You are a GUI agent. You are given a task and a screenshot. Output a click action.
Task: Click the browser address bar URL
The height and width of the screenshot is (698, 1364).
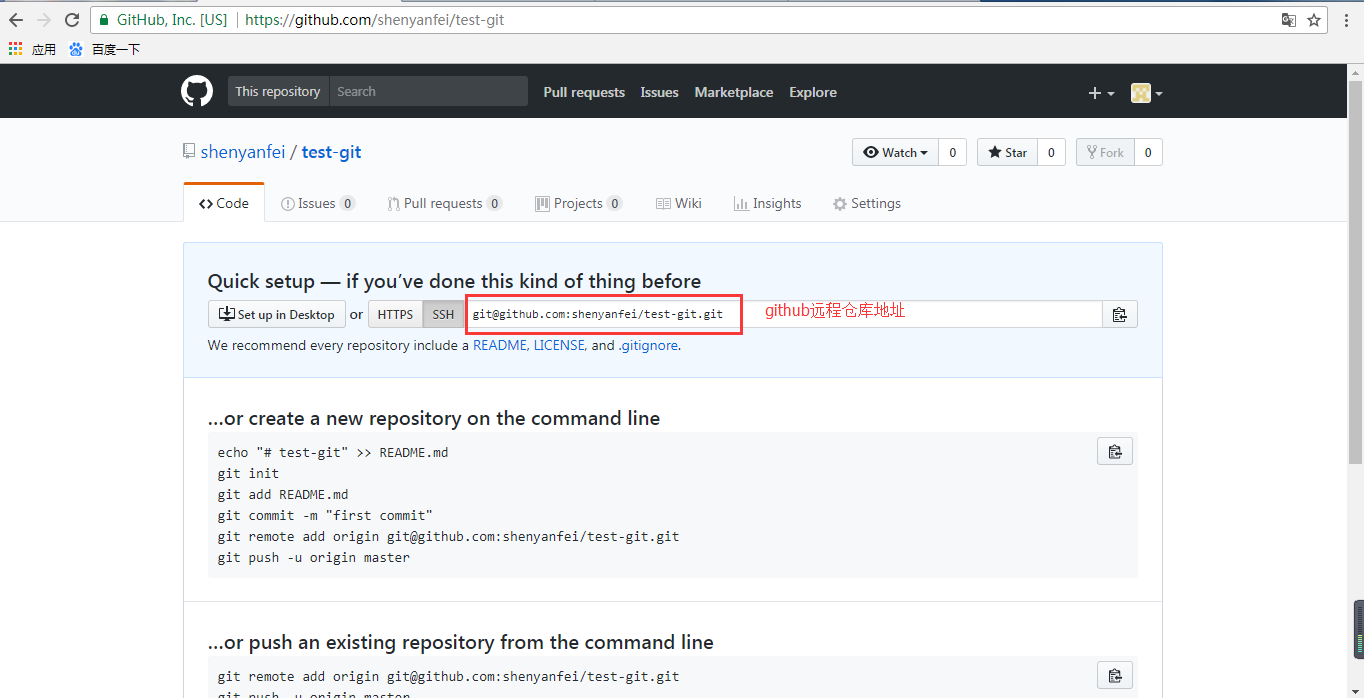(x=374, y=20)
